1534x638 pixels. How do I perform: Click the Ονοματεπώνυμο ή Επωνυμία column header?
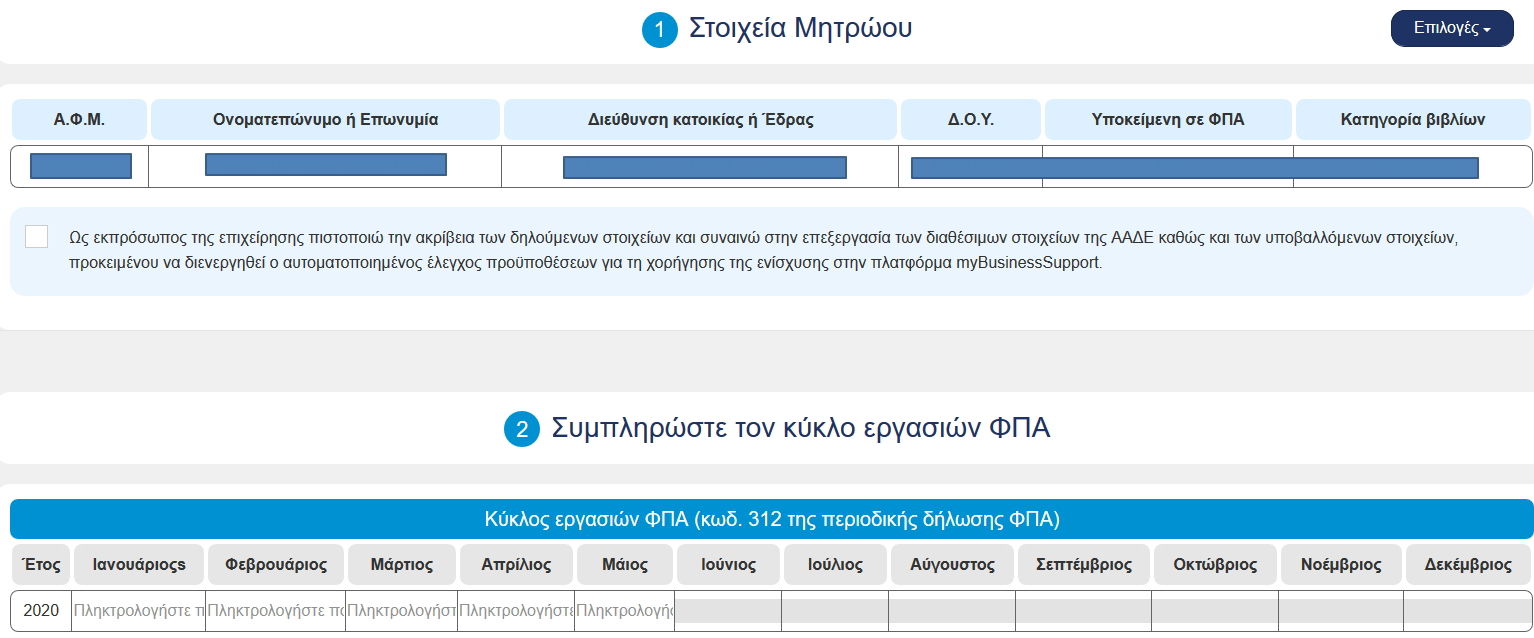pos(325,120)
